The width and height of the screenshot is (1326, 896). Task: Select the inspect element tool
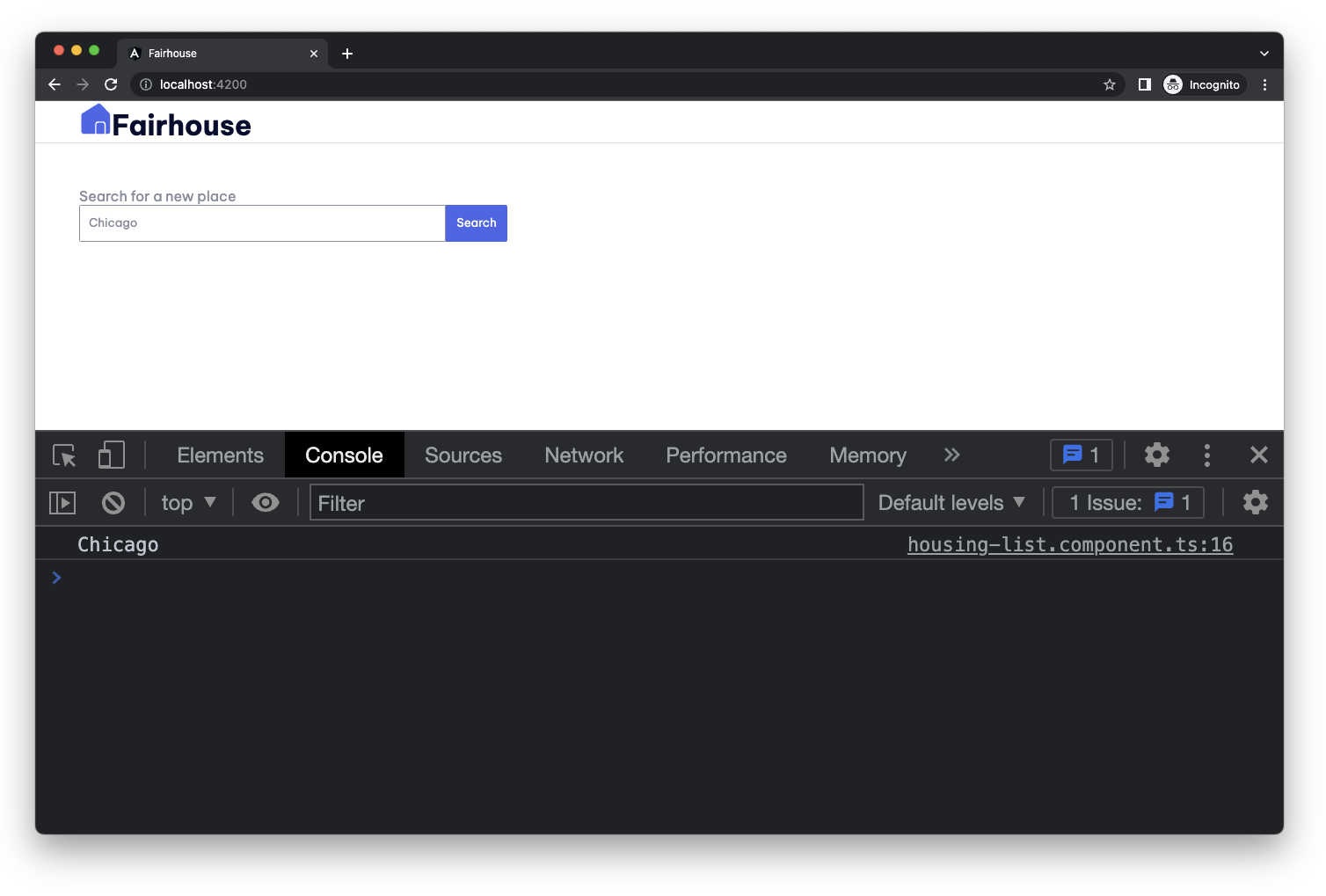(62, 455)
